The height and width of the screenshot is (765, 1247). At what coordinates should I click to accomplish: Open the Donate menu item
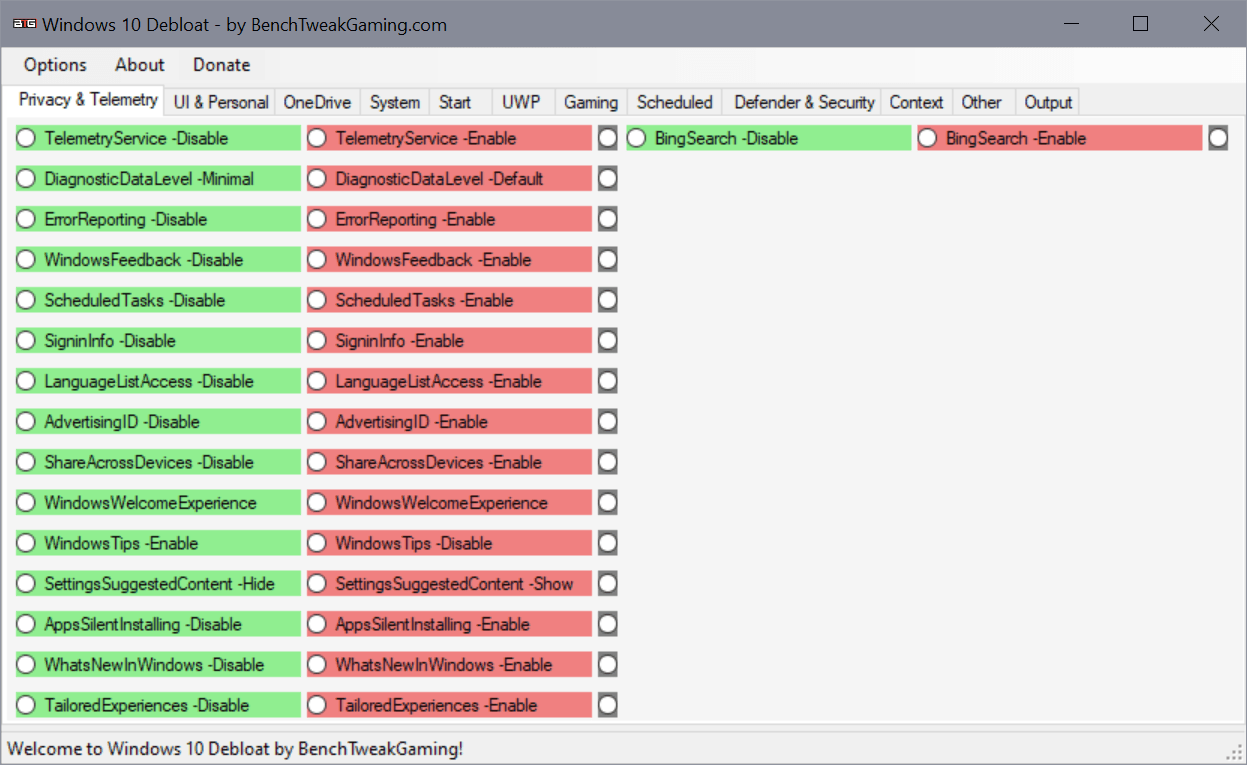[222, 65]
